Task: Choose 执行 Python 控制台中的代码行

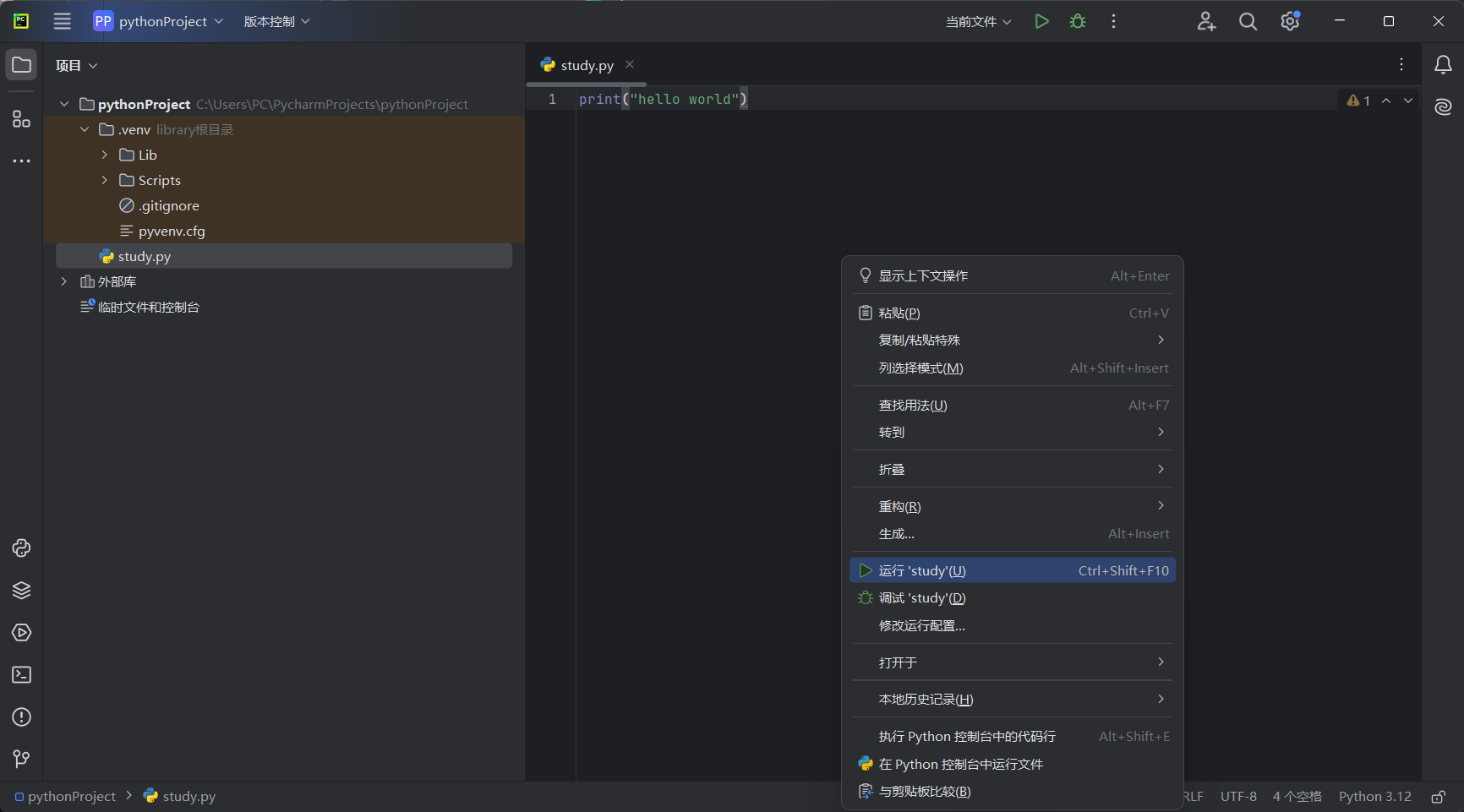Action: tap(1013, 736)
